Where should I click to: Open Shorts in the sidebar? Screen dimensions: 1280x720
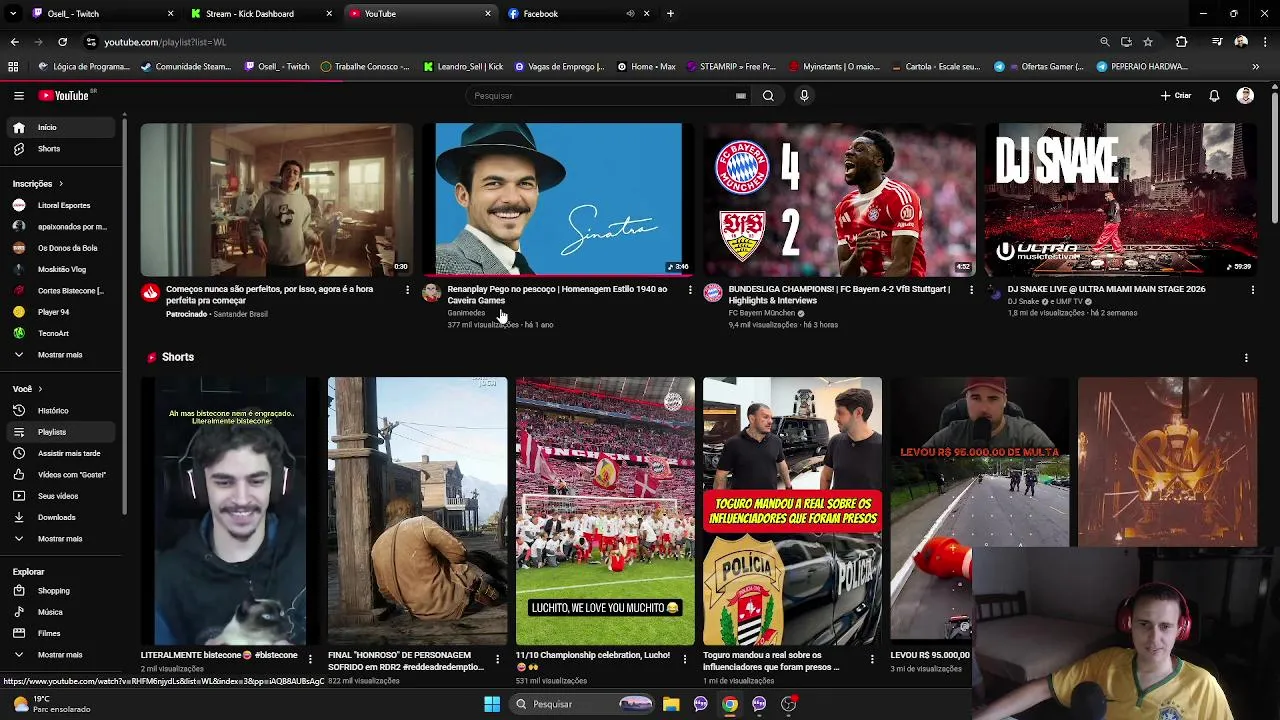click(x=63, y=149)
